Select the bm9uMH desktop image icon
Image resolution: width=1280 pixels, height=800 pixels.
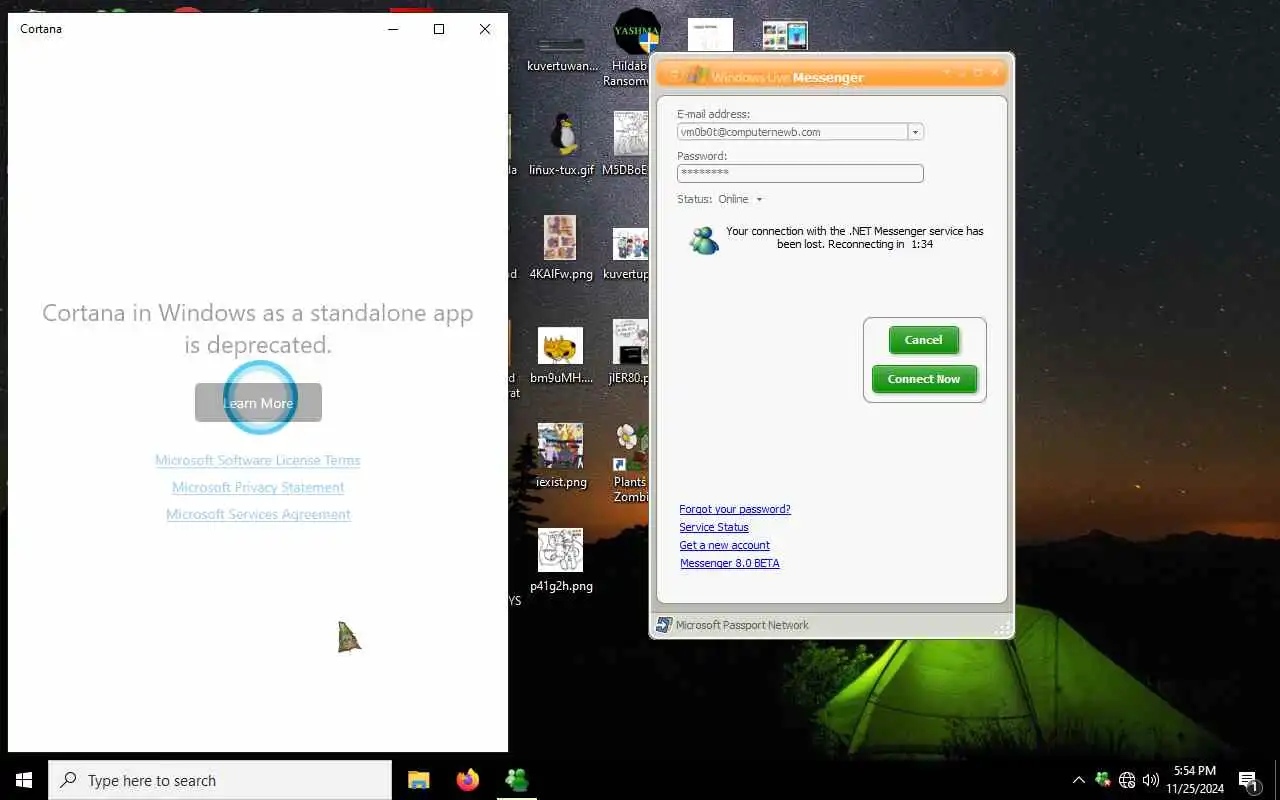[561, 356]
